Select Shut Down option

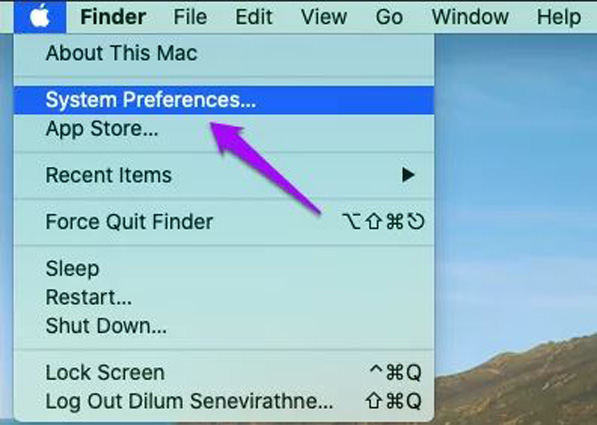pos(224,326)
